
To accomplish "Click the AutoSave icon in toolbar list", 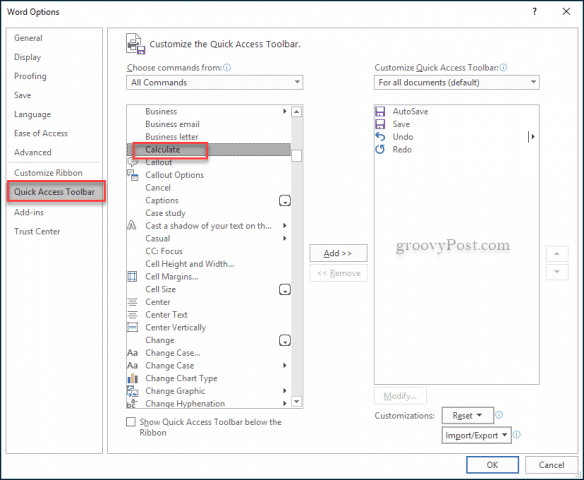I will click(380, 111).
